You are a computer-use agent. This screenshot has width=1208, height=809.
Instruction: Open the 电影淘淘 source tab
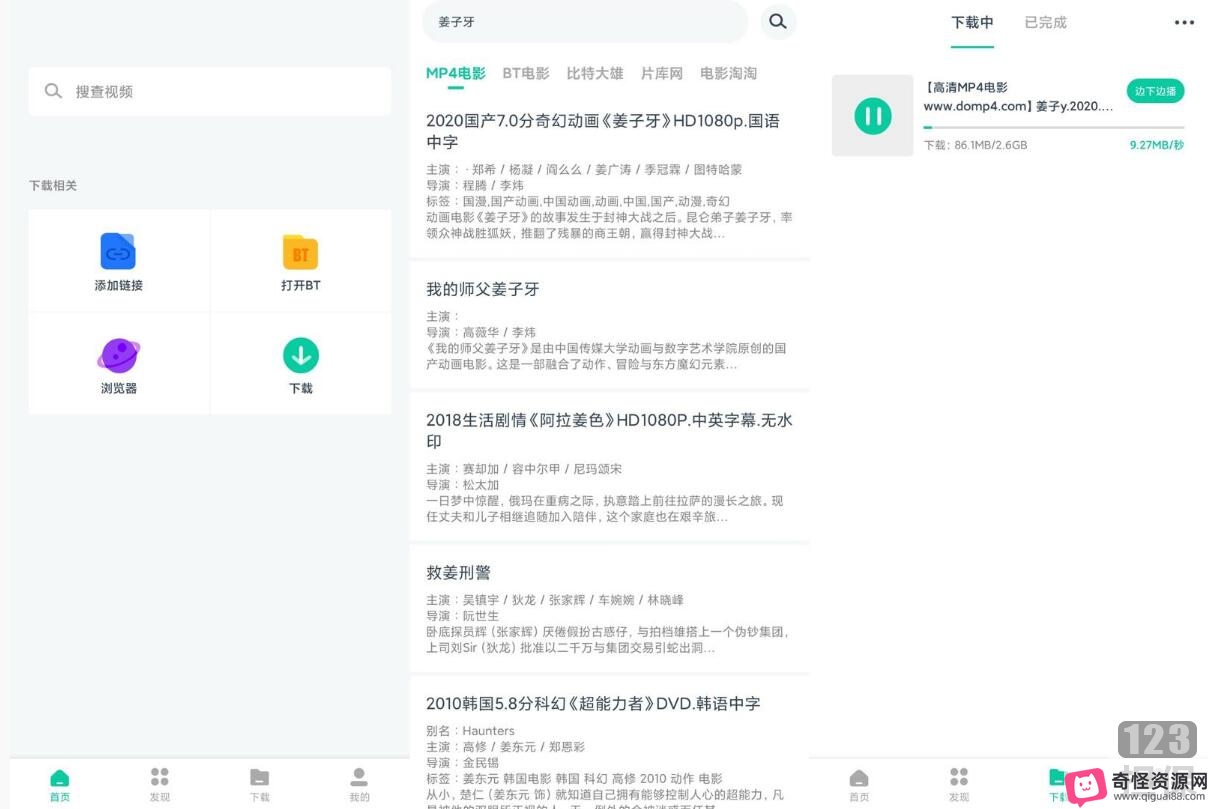point(728,73)
